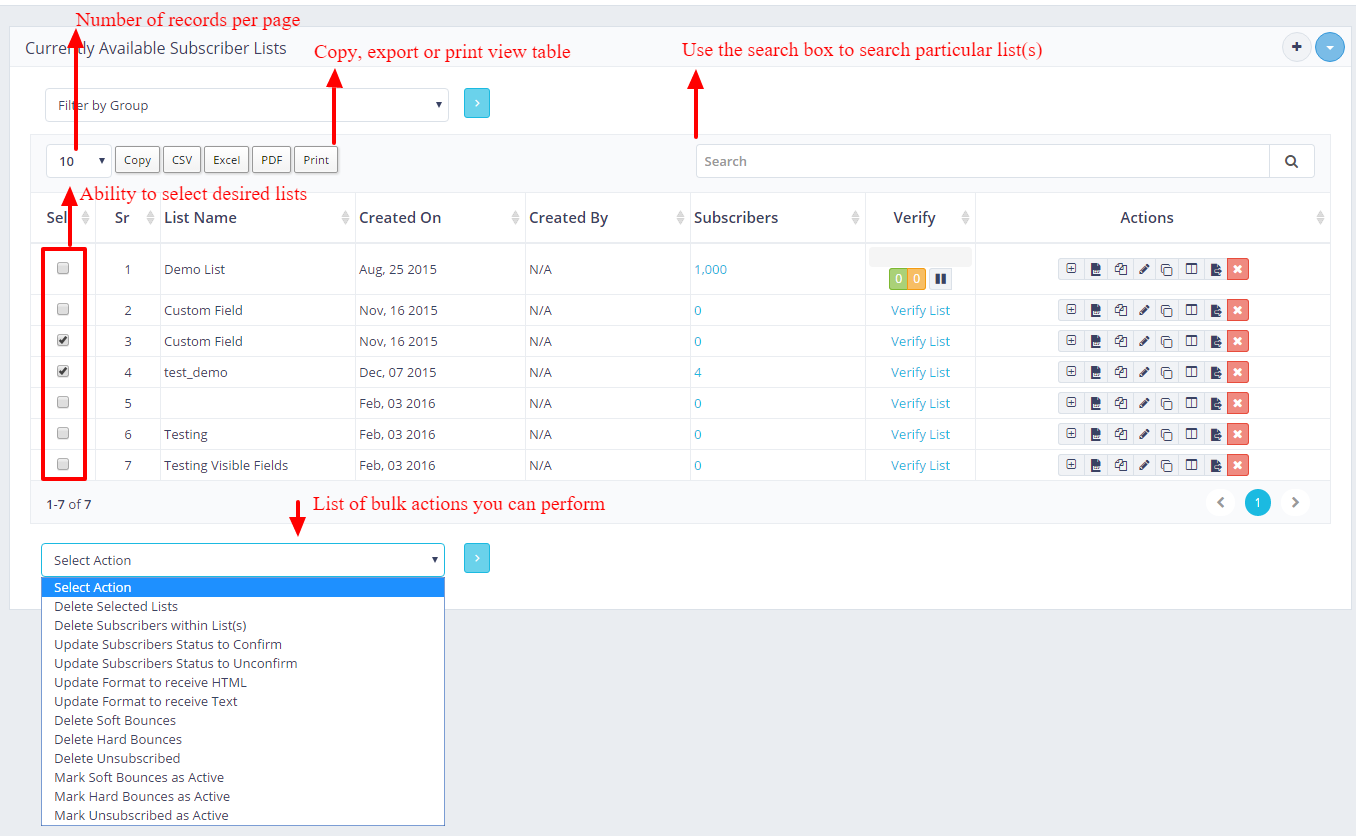
Task: Open the Filter by Group dropdown
Action: [x=246, y=105]
